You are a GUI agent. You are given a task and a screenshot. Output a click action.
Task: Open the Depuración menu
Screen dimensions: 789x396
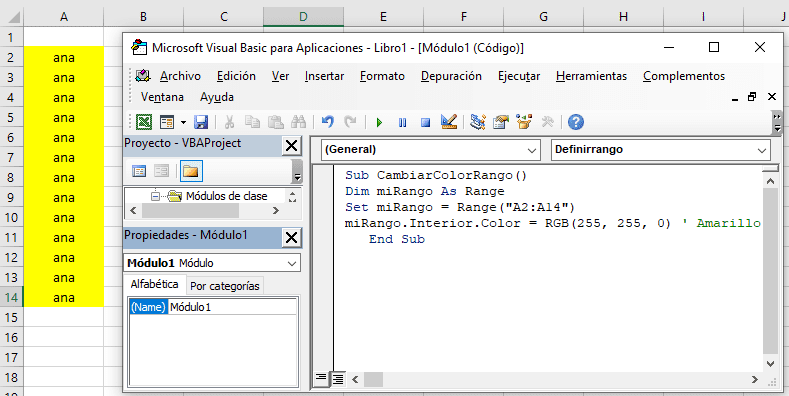pyautogui.click(x=451, y=76)
